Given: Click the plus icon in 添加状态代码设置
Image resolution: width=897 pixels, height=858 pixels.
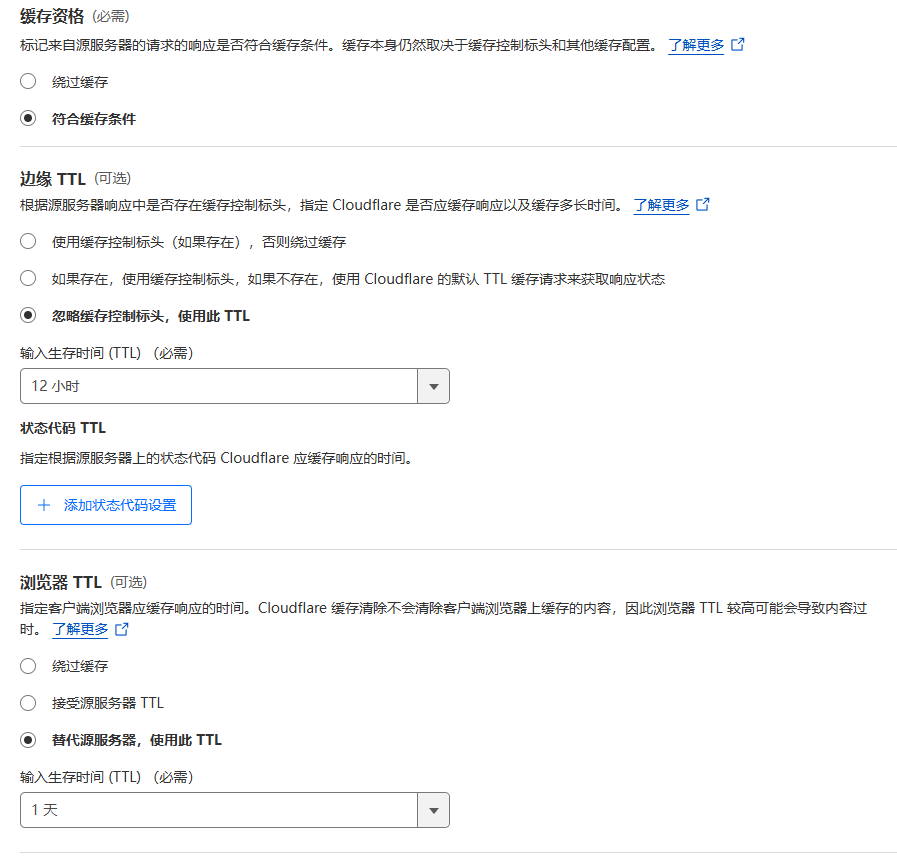Looking at the screenshot, I should point(43,505).
